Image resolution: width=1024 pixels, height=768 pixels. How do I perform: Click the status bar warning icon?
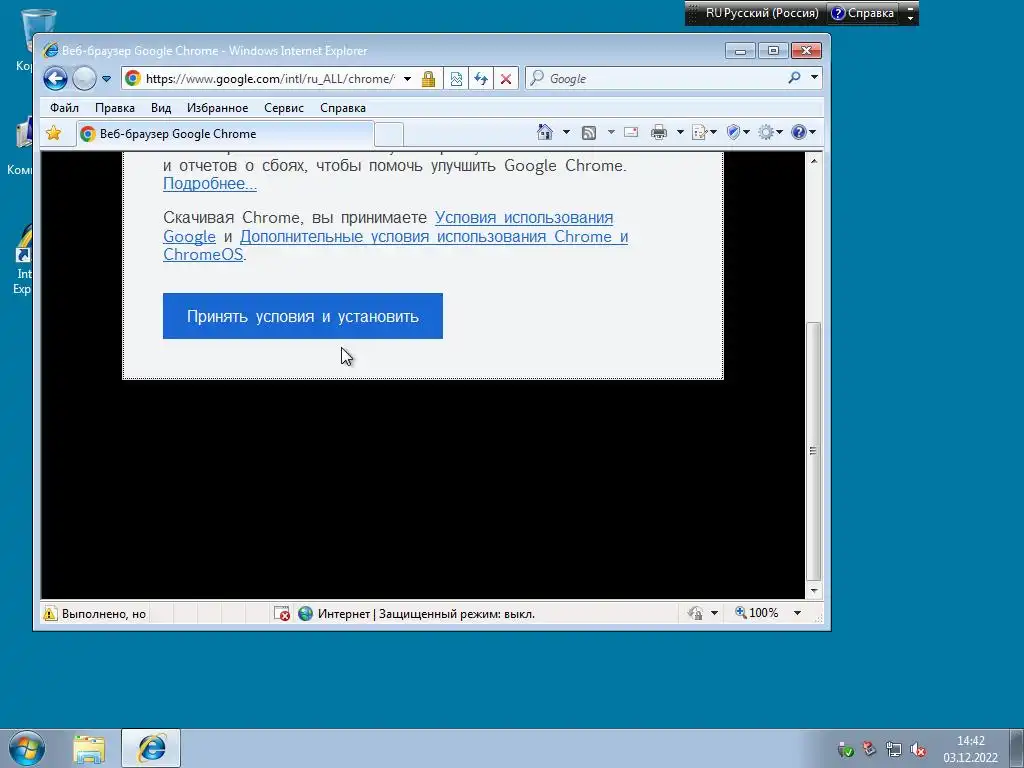click(x=50, y=613)
